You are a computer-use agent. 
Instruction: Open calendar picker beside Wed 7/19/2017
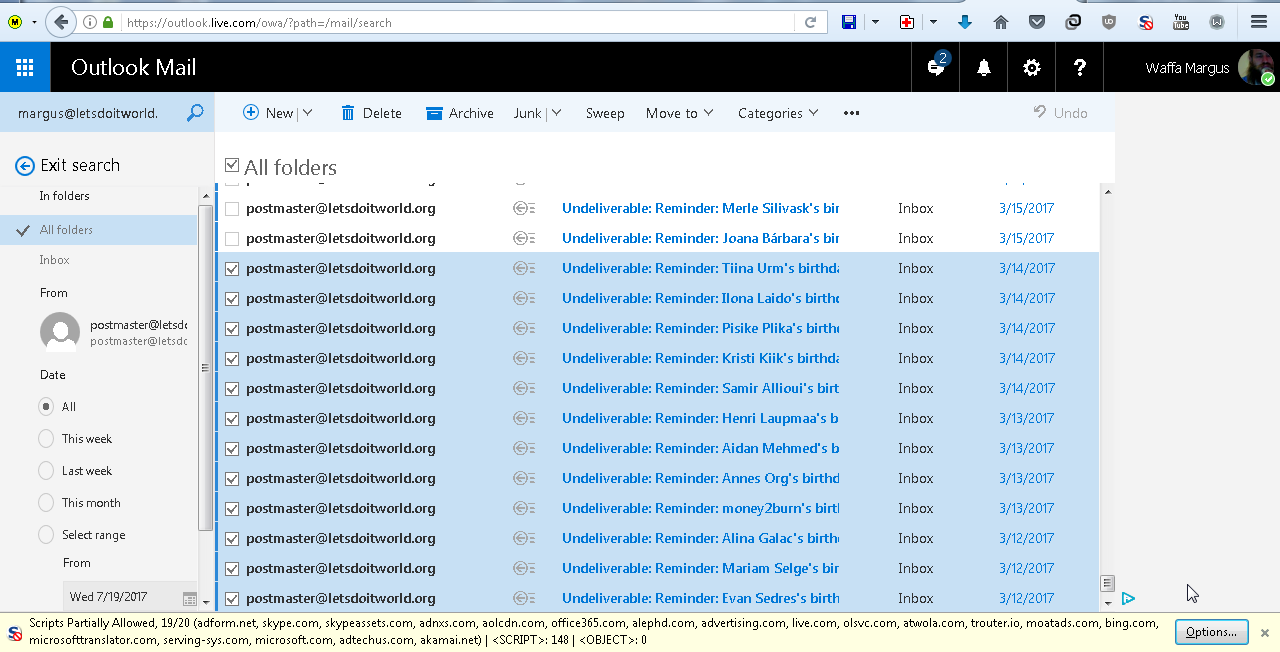pos(189,598)
